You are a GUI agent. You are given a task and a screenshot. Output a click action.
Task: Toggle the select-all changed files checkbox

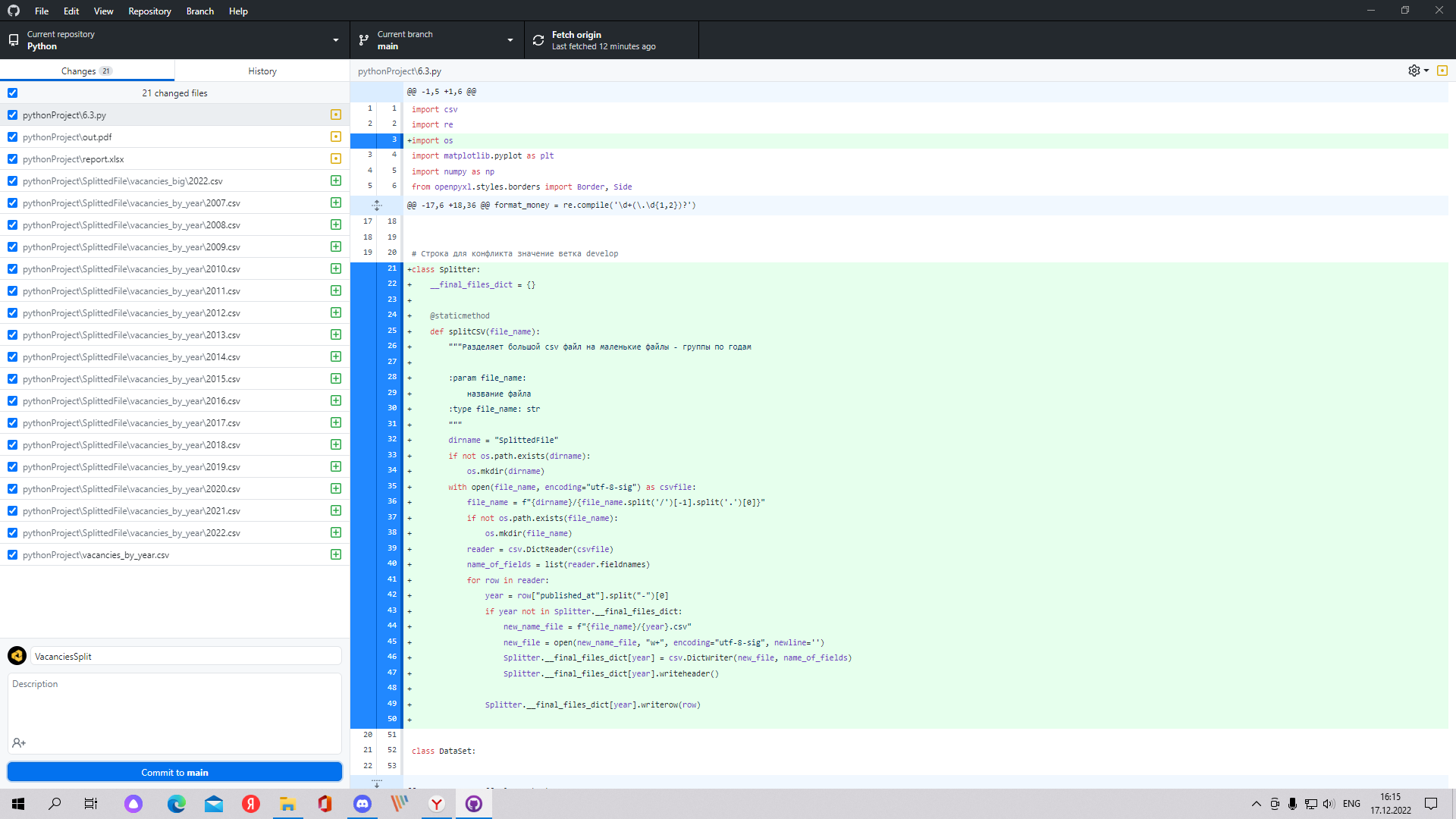pyautogui.click(x=12, y=93)
